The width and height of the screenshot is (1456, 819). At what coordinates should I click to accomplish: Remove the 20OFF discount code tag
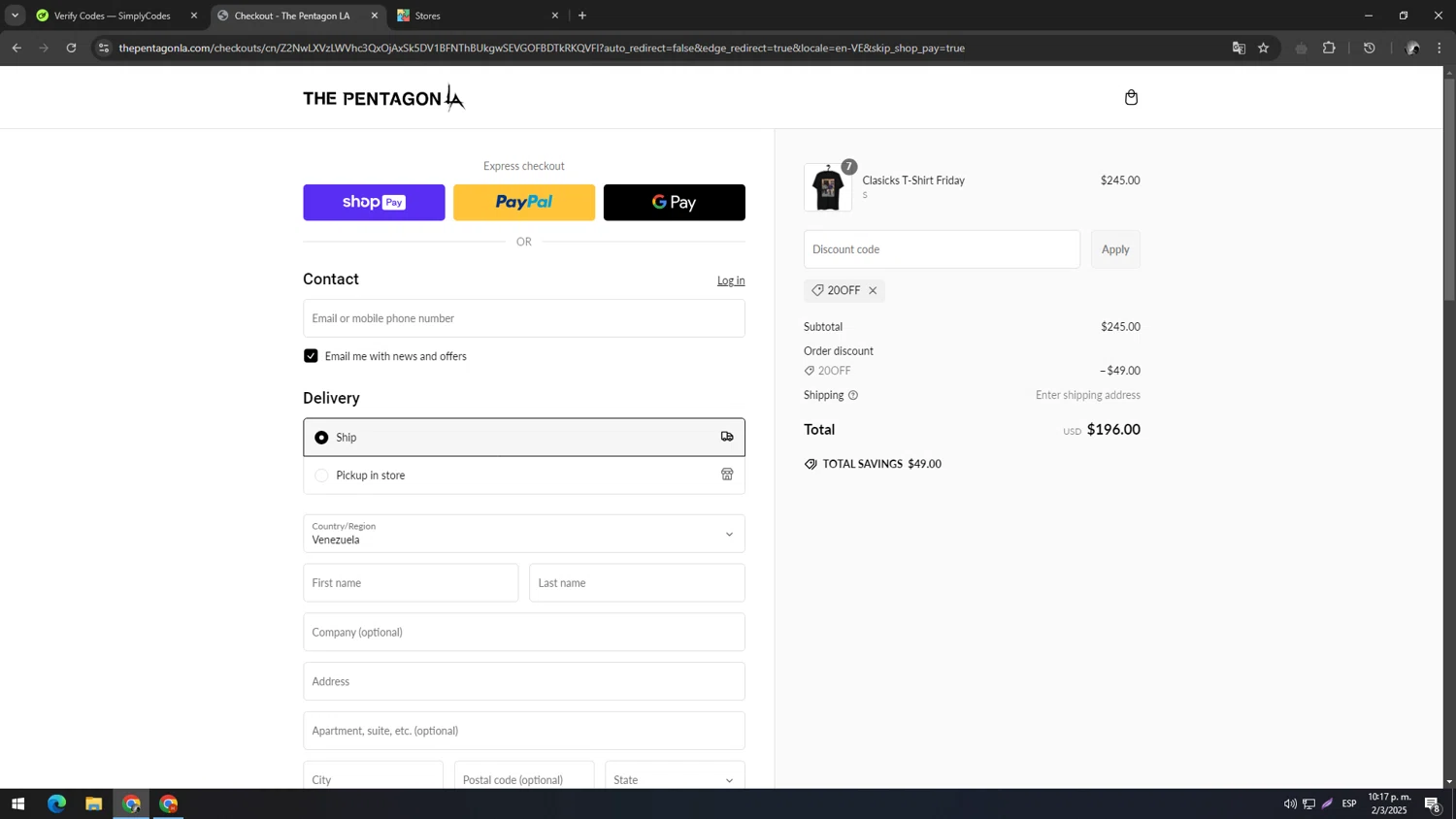point(873,291)
